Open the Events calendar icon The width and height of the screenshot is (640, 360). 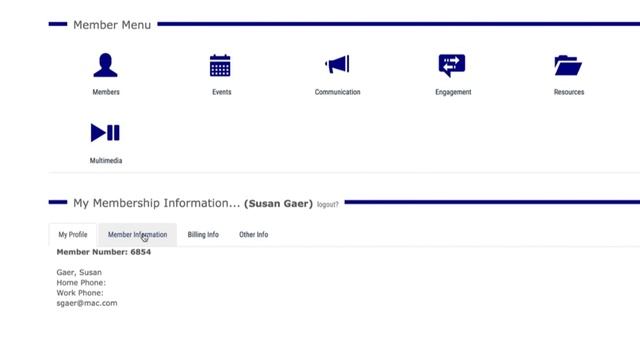pos(220,65)
